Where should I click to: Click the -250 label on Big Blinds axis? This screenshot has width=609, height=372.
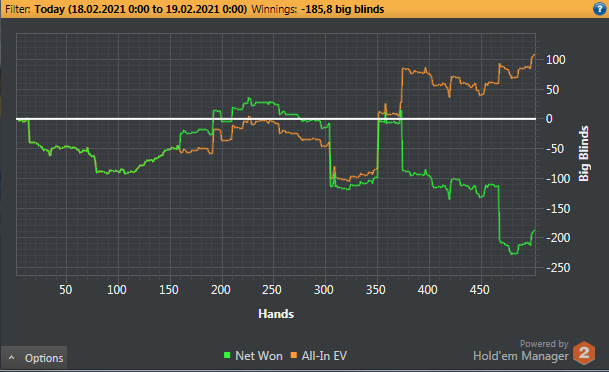(558, 268)
